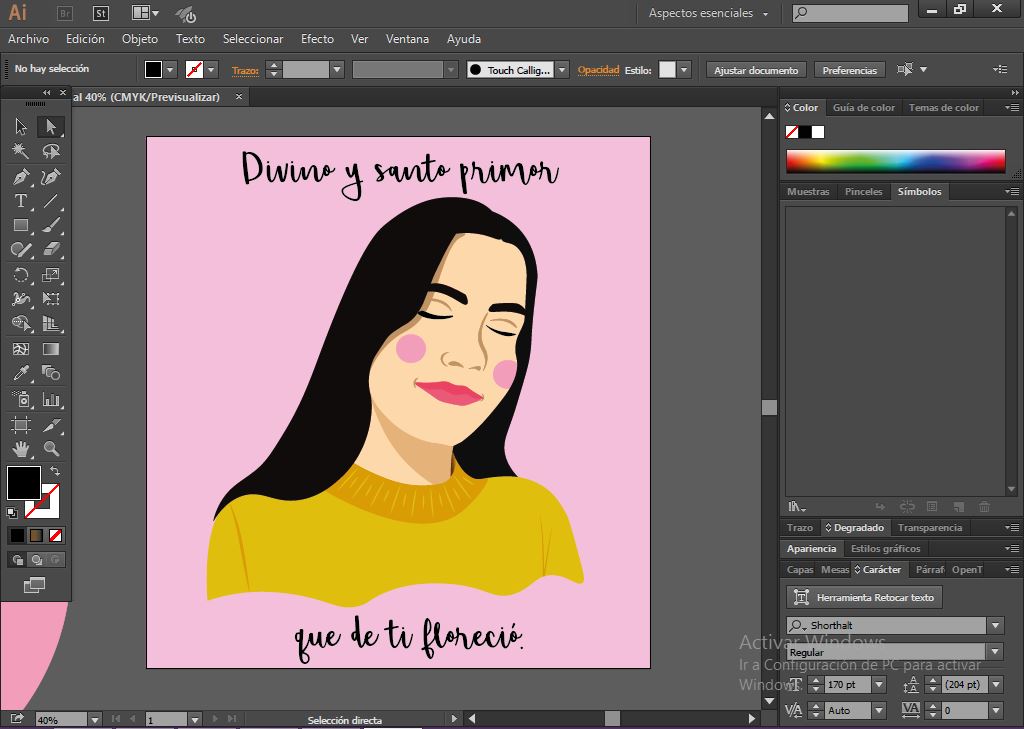
Task: Switch to the Muestras tab
Action: pos(808,191)
